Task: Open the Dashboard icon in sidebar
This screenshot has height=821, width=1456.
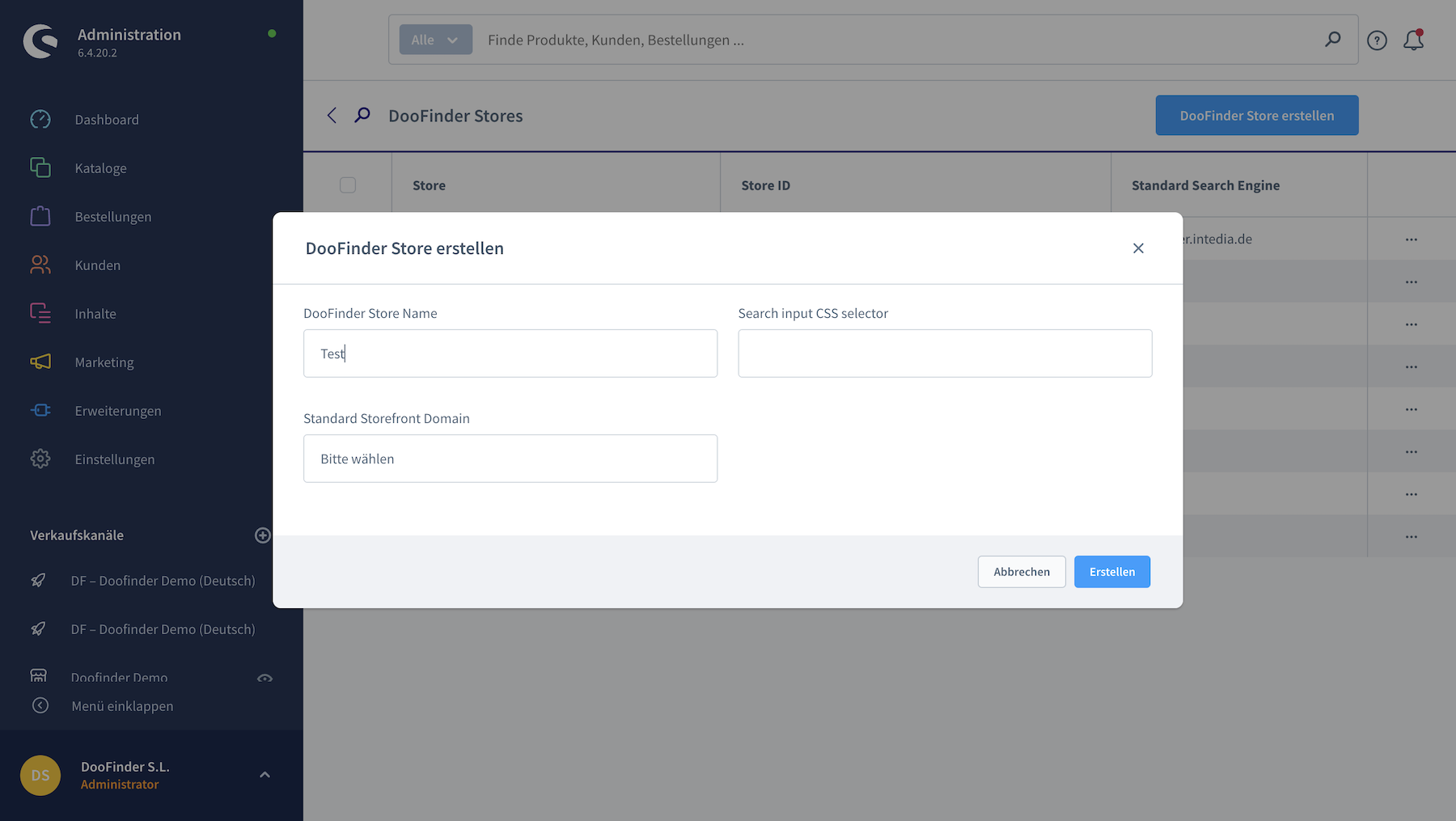Action: coord(40,120)
